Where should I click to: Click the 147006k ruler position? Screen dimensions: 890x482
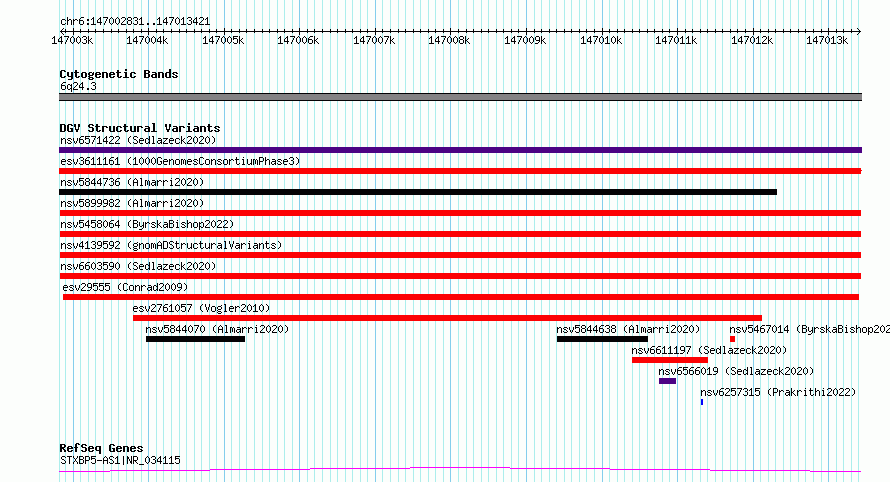pos(298,40)
